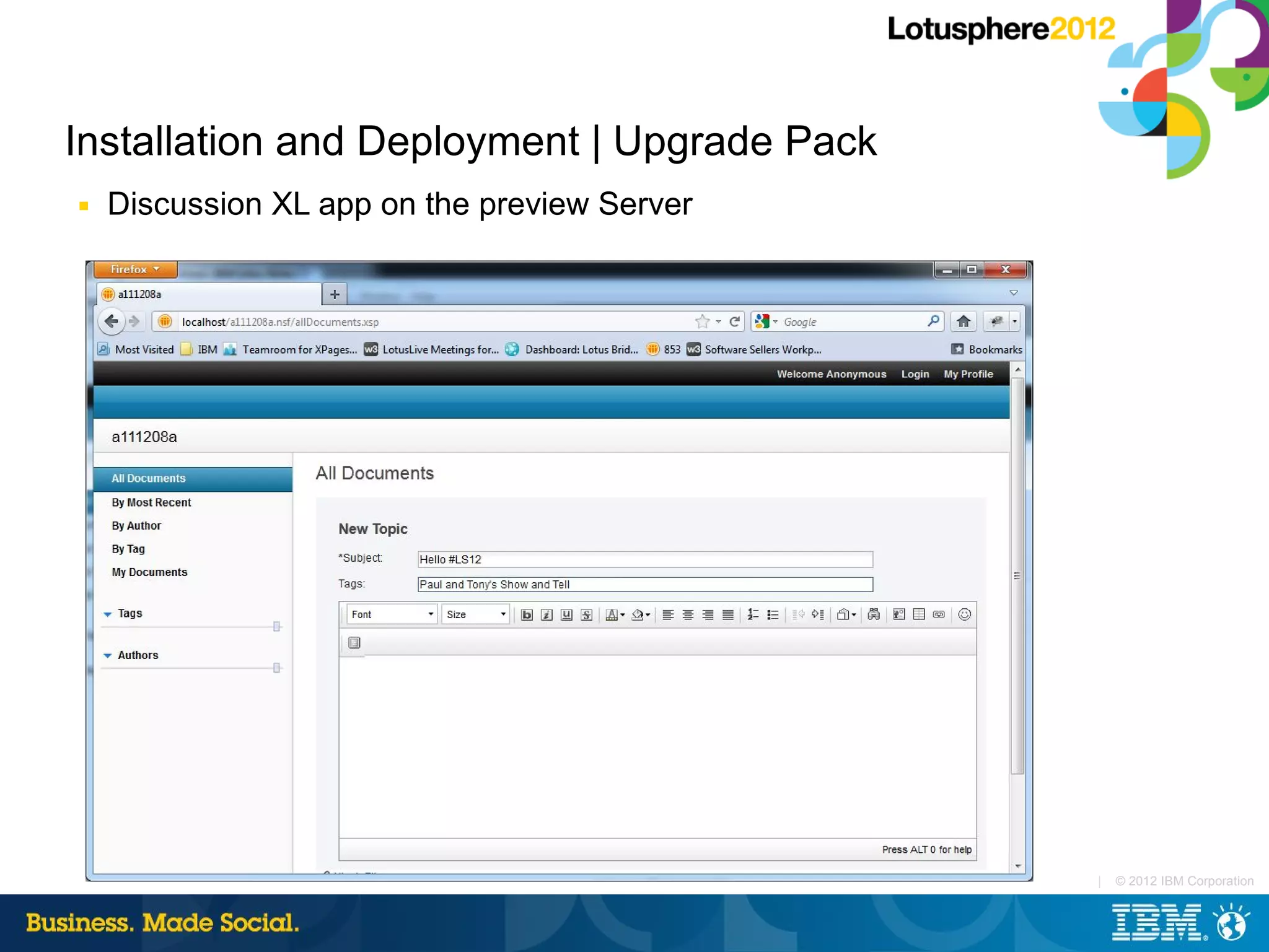Open the Bookmarks menu button

[x=987, y=350]
